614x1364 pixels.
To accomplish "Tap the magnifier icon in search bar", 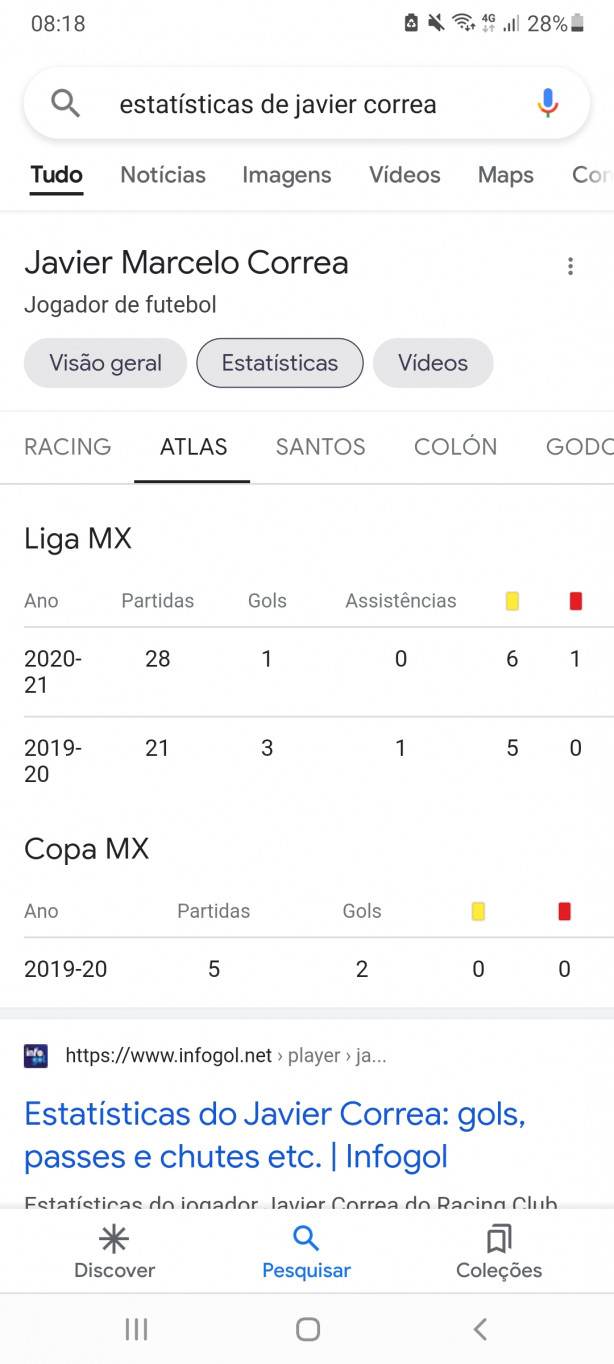I will tap(65, 103).
